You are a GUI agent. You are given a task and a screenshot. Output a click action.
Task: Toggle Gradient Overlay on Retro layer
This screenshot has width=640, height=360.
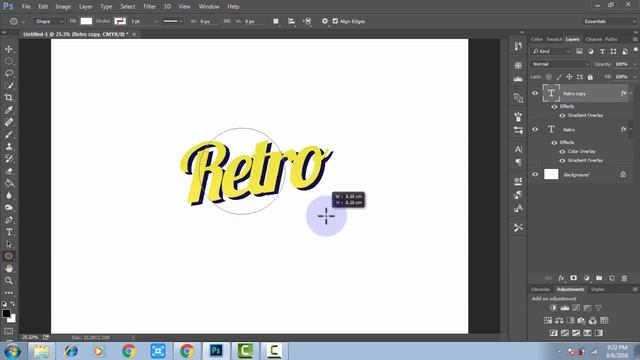click(x=562, y=160)
